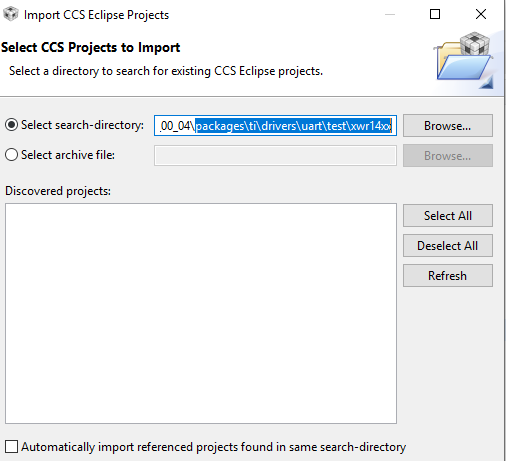Viewport: 506px width, 461px height.
Task: Click the import folder wizard banner image
Action: pos(464,60)
